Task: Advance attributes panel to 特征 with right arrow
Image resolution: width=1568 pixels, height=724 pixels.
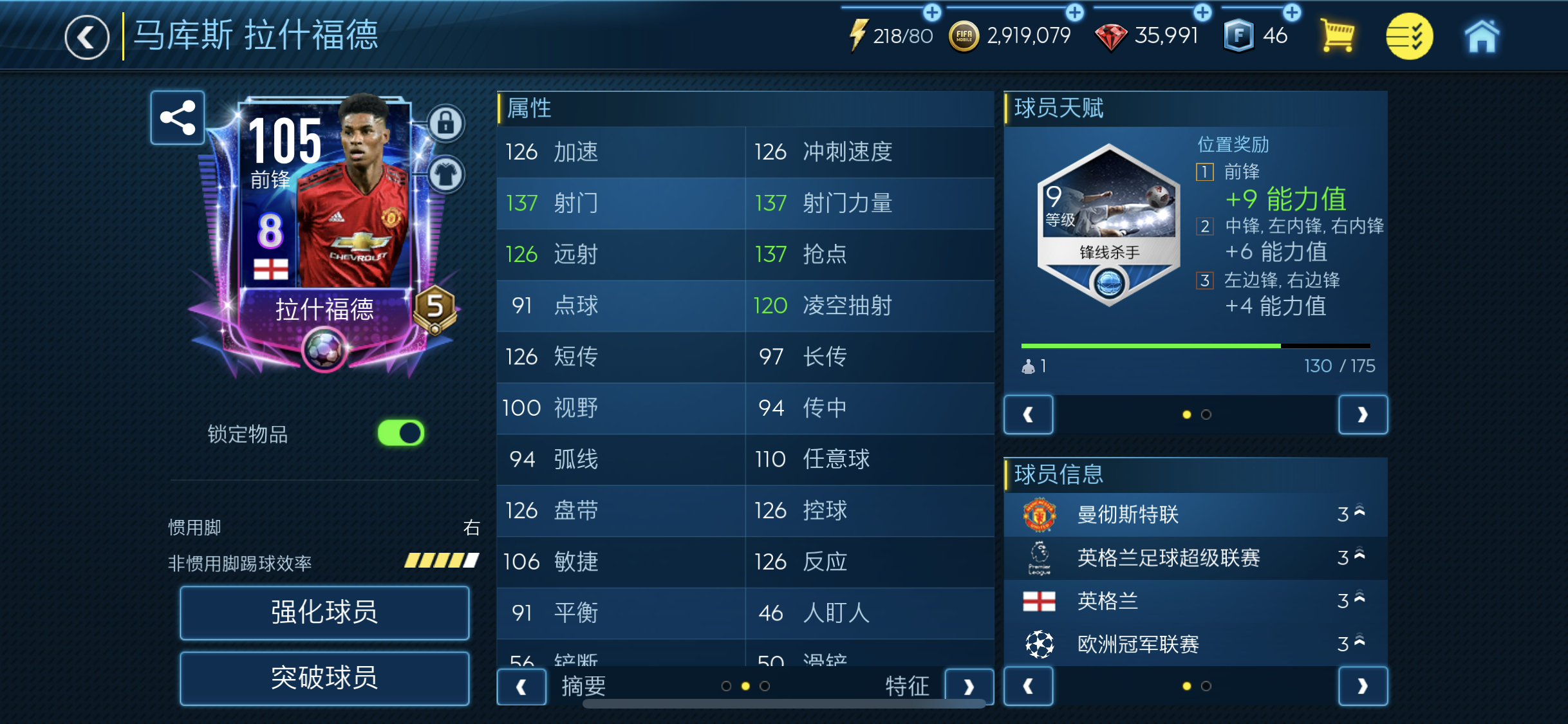Action: (969, 687)
